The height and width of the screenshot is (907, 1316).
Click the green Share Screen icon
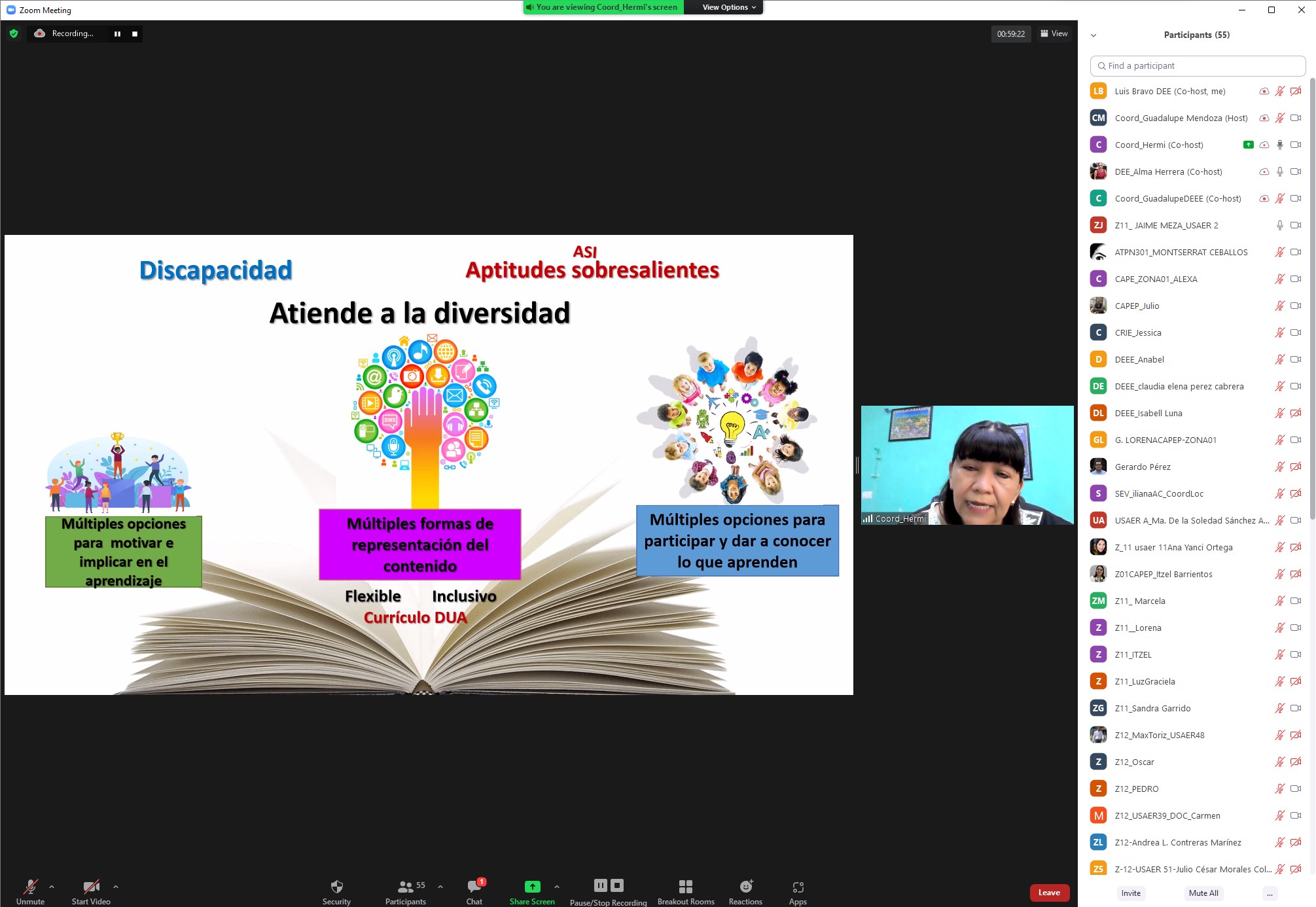tap(532, 887)
